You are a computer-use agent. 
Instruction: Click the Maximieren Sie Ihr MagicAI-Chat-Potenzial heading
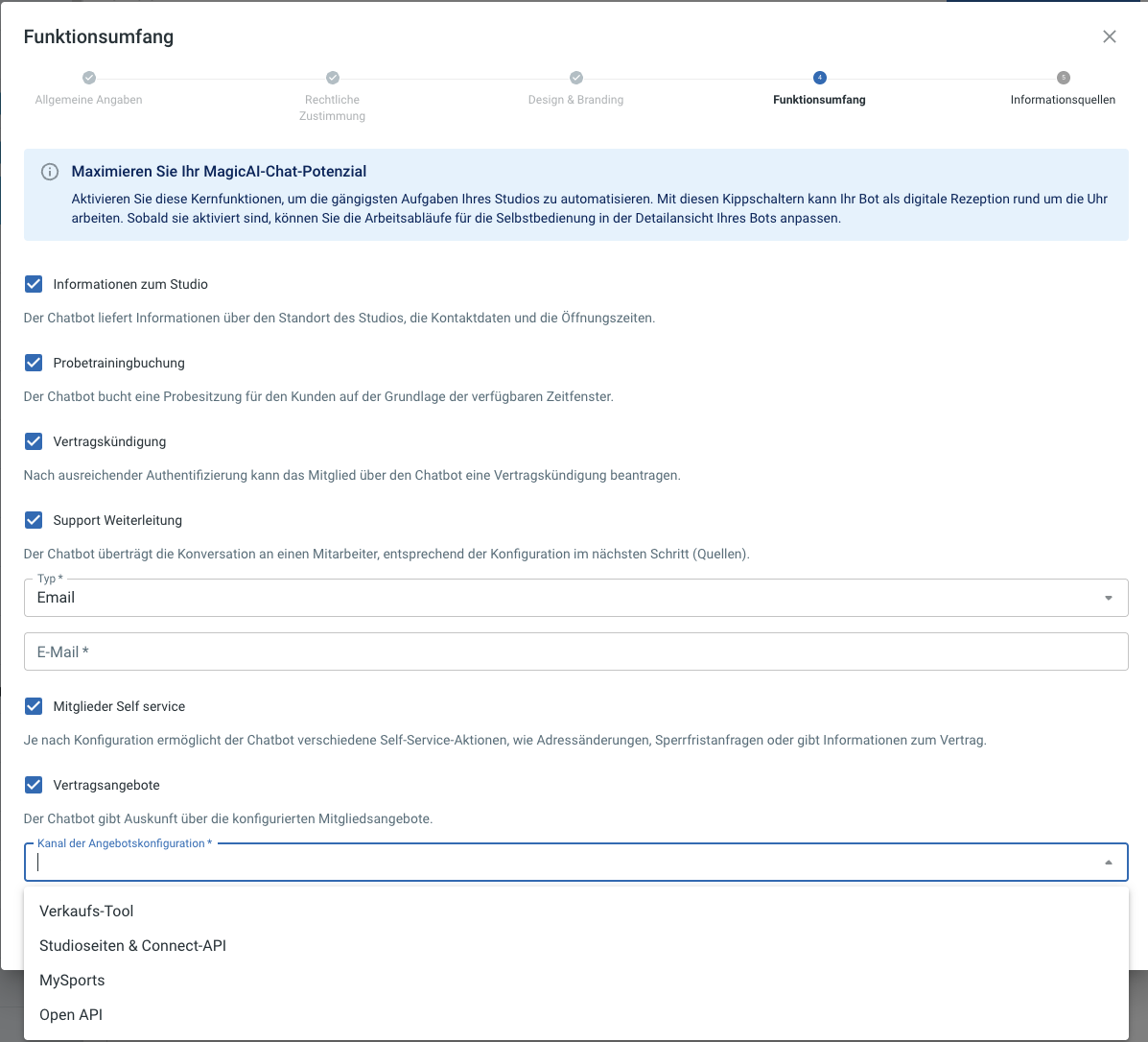pos(219,172)
